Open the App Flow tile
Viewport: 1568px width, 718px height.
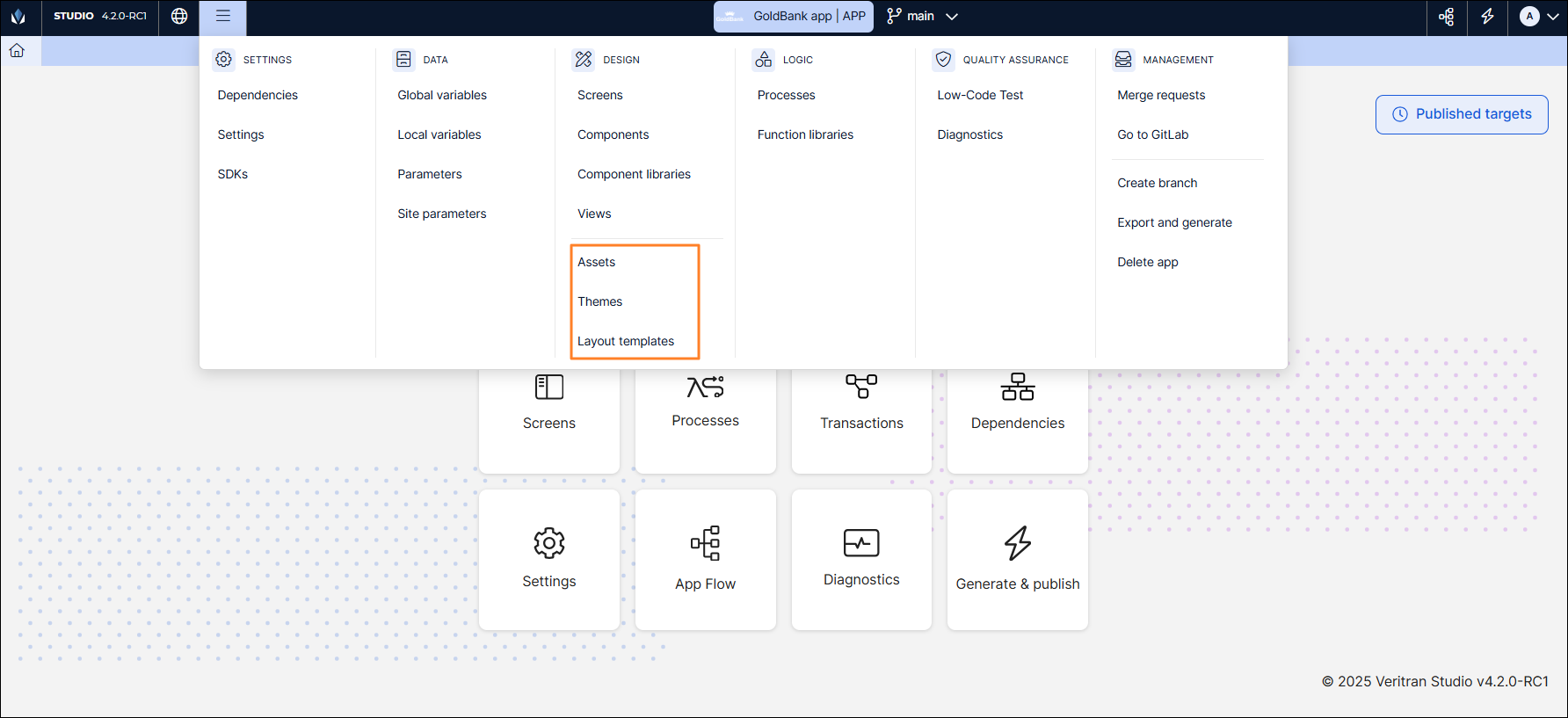705,559
